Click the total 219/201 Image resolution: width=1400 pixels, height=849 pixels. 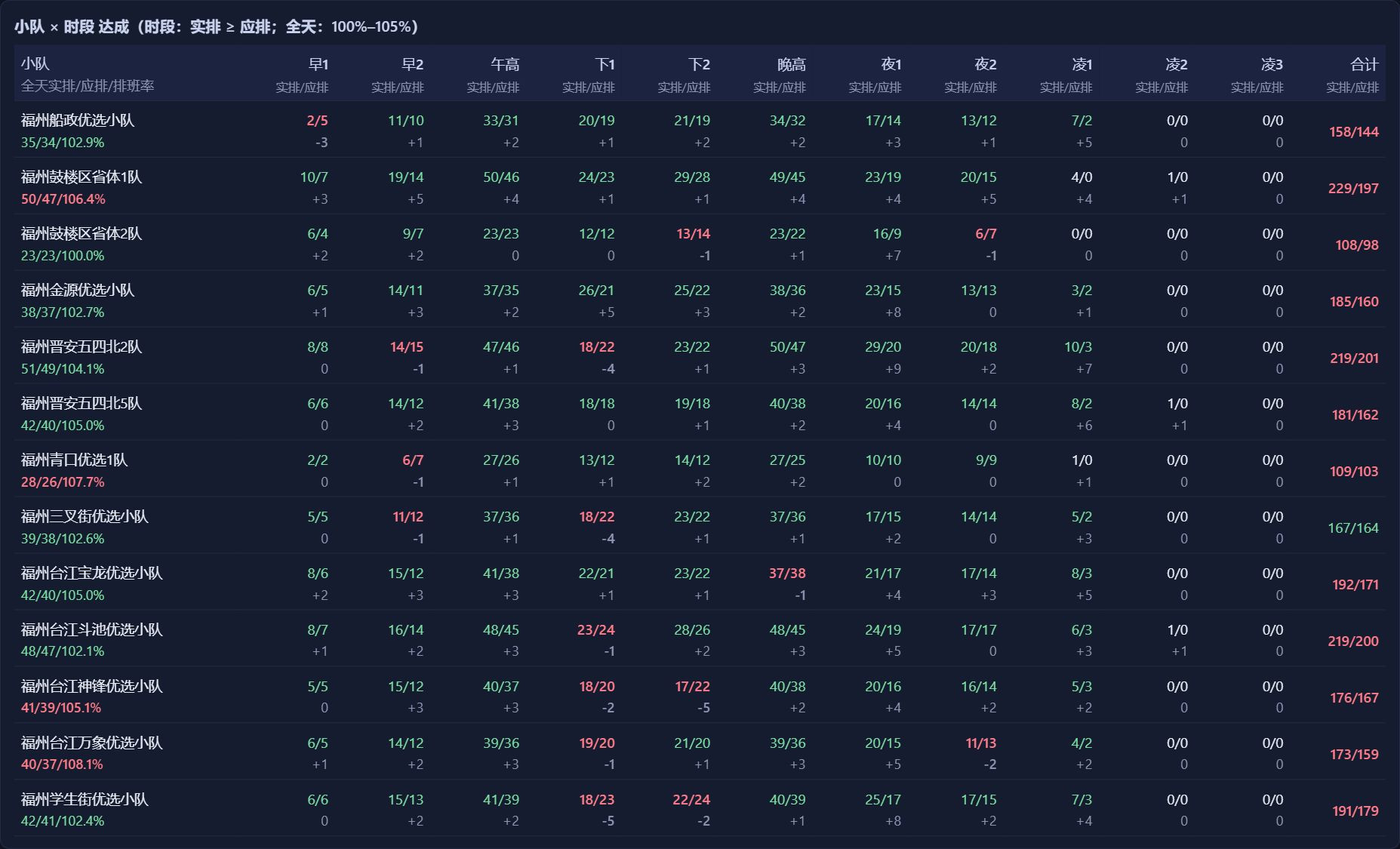click(1354, 358)
